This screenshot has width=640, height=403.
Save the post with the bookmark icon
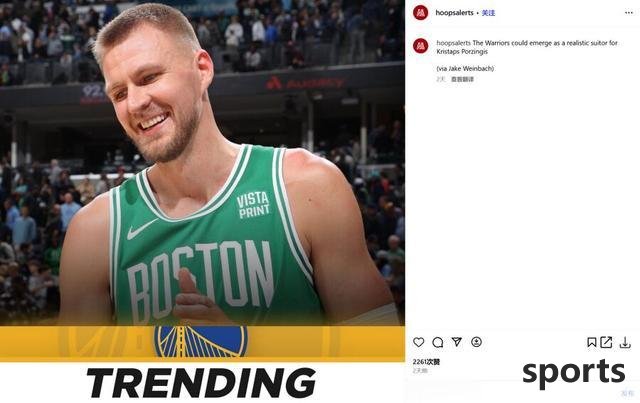pyautogui.click(x=591, y=342)
